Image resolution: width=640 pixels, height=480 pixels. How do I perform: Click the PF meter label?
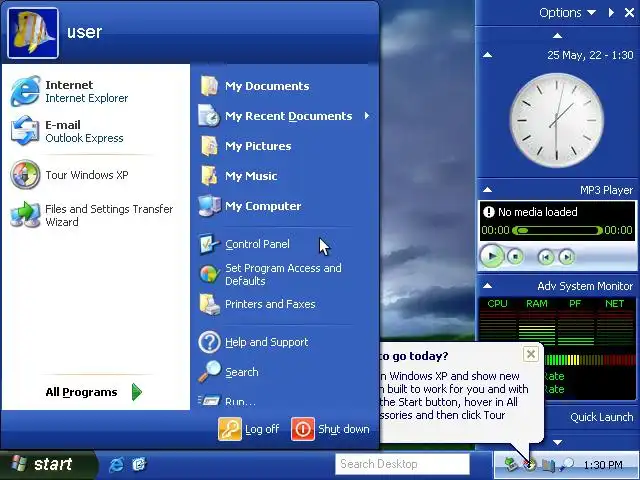click(575, 304)
